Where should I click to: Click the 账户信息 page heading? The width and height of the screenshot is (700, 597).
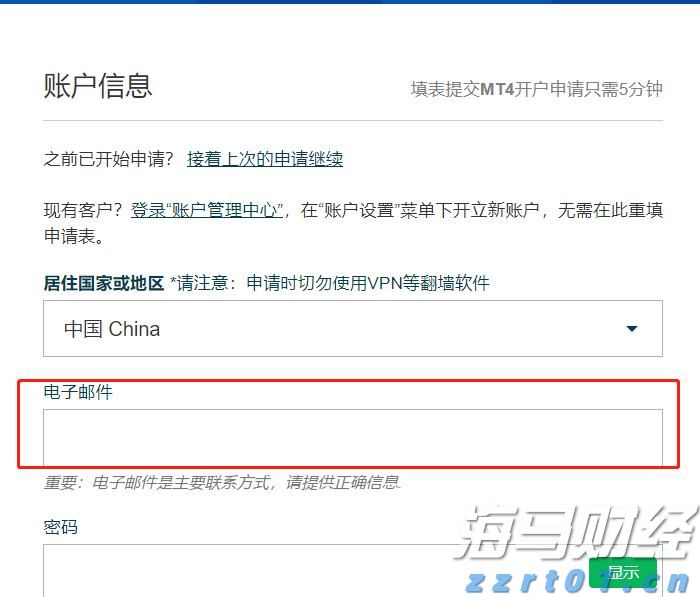click(x=98, y=85)
